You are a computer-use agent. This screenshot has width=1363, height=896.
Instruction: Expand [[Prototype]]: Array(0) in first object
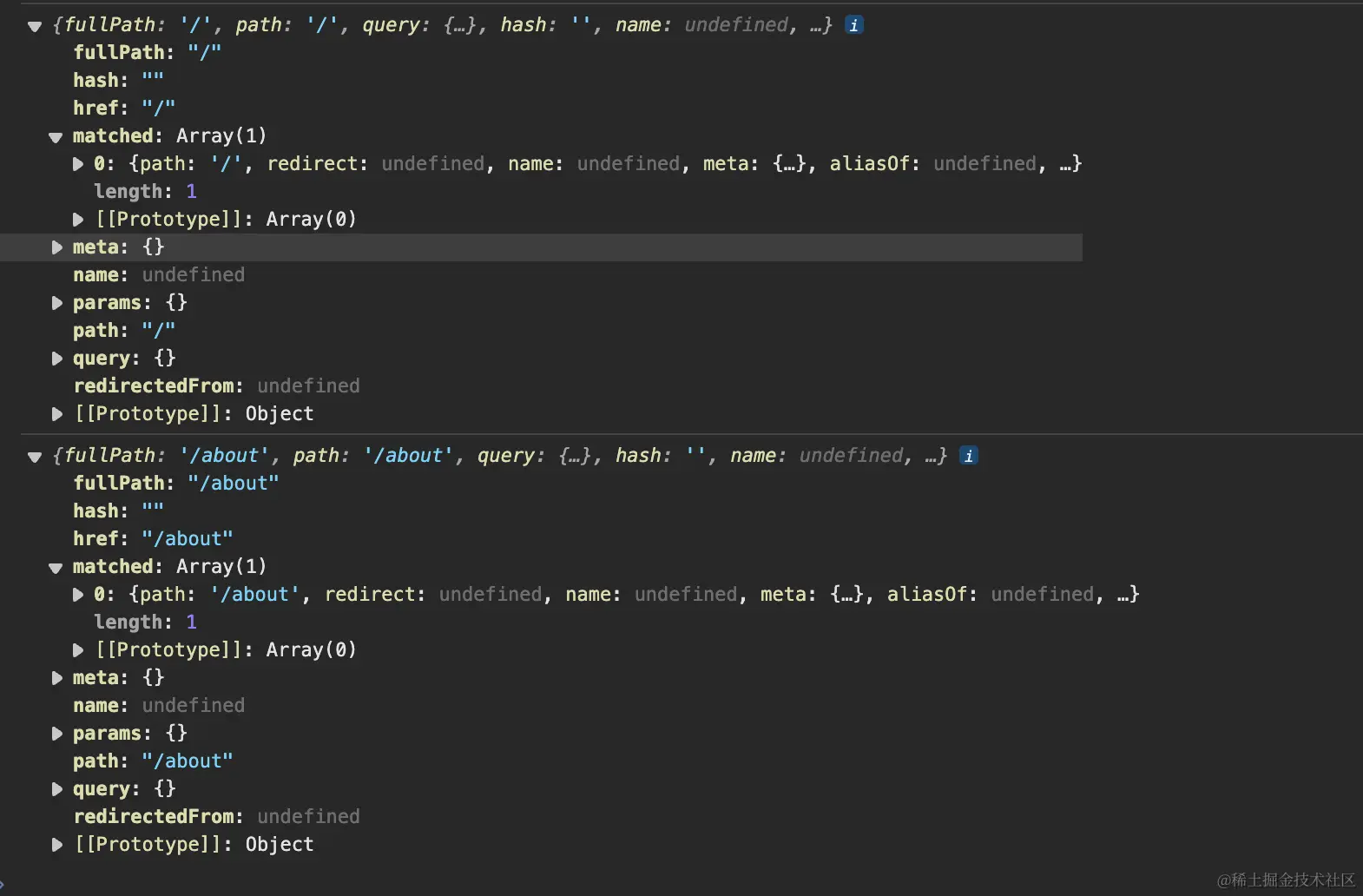point(78,220)
